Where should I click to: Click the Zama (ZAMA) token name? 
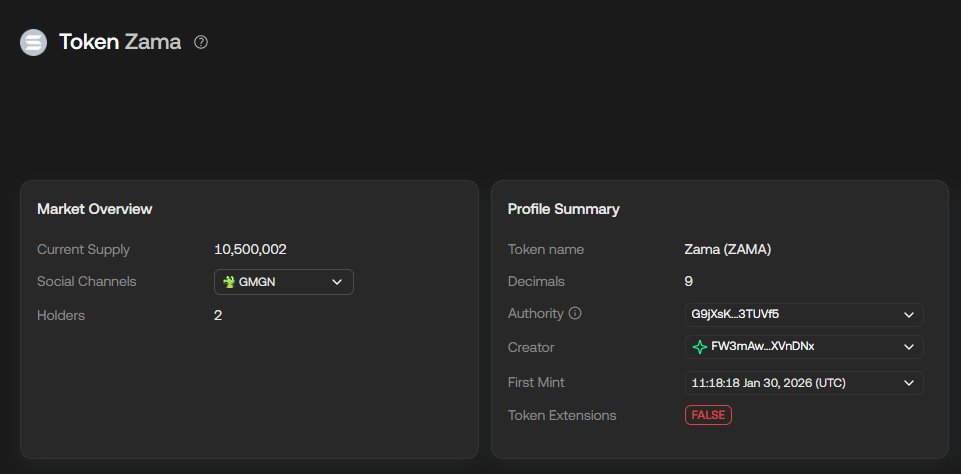(727, 249)
